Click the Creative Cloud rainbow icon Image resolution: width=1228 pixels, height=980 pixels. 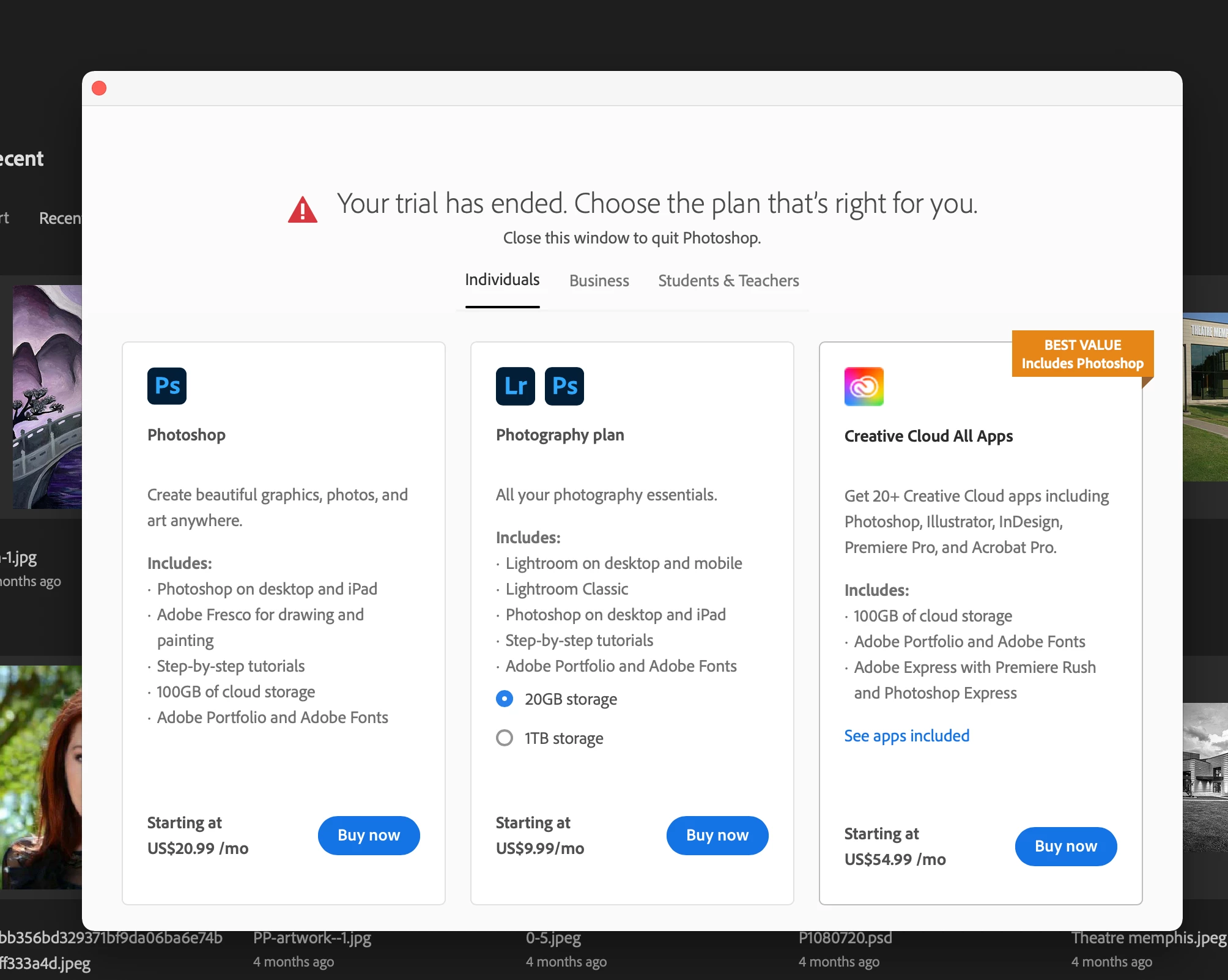pos(864,387)
